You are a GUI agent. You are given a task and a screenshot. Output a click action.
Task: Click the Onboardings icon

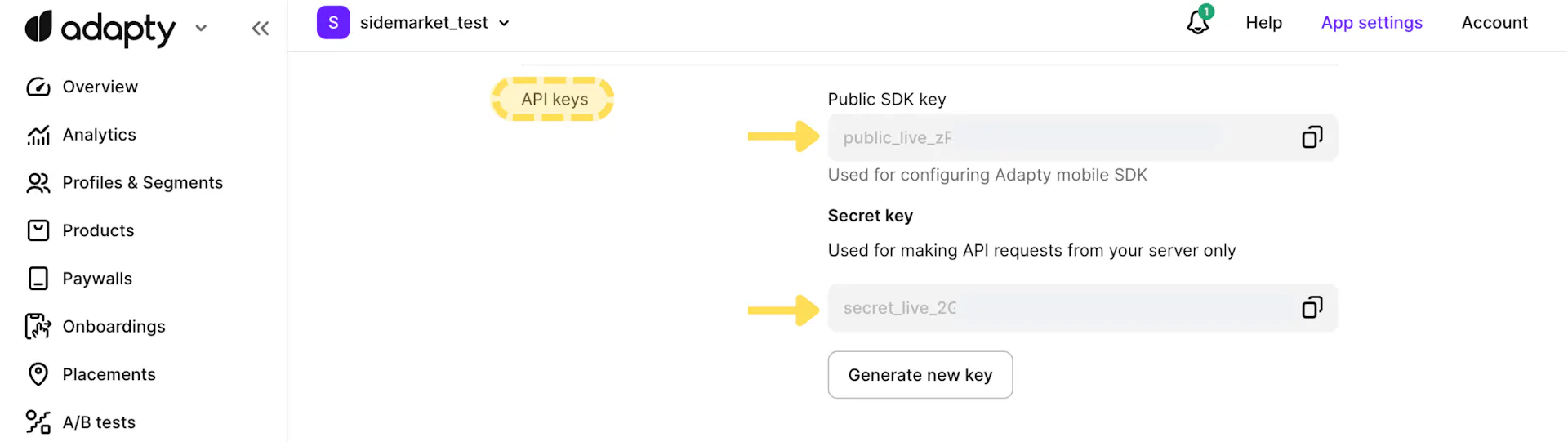coord(38,327)
